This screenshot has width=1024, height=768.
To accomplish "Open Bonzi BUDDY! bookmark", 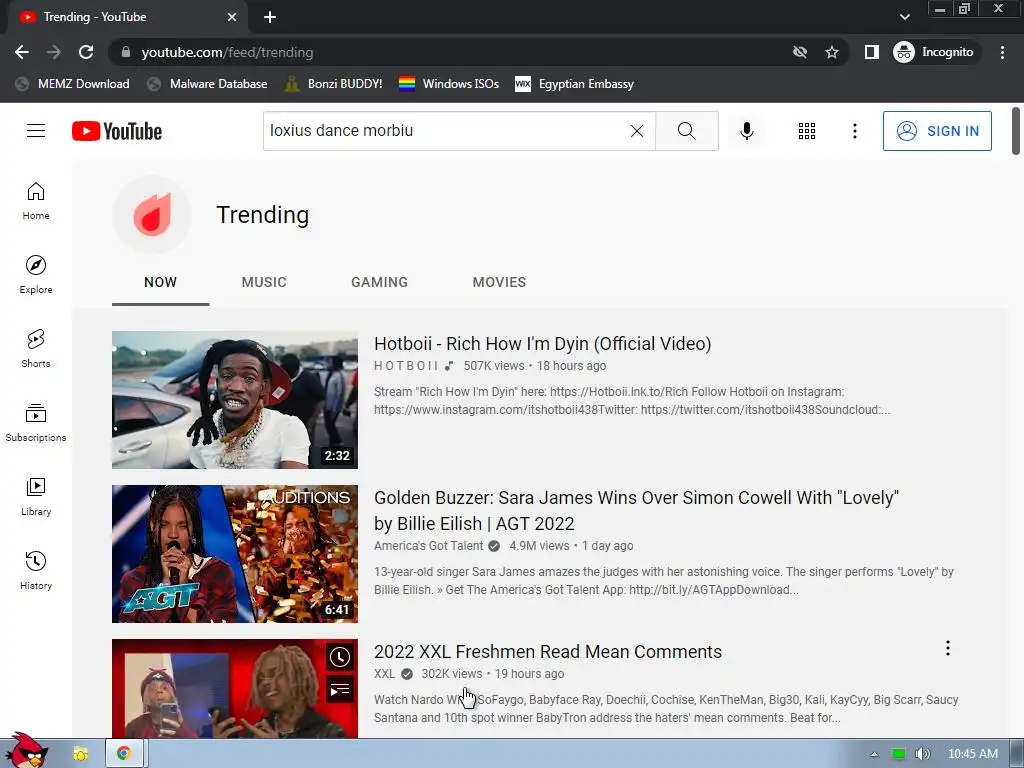I will point(334,84).
